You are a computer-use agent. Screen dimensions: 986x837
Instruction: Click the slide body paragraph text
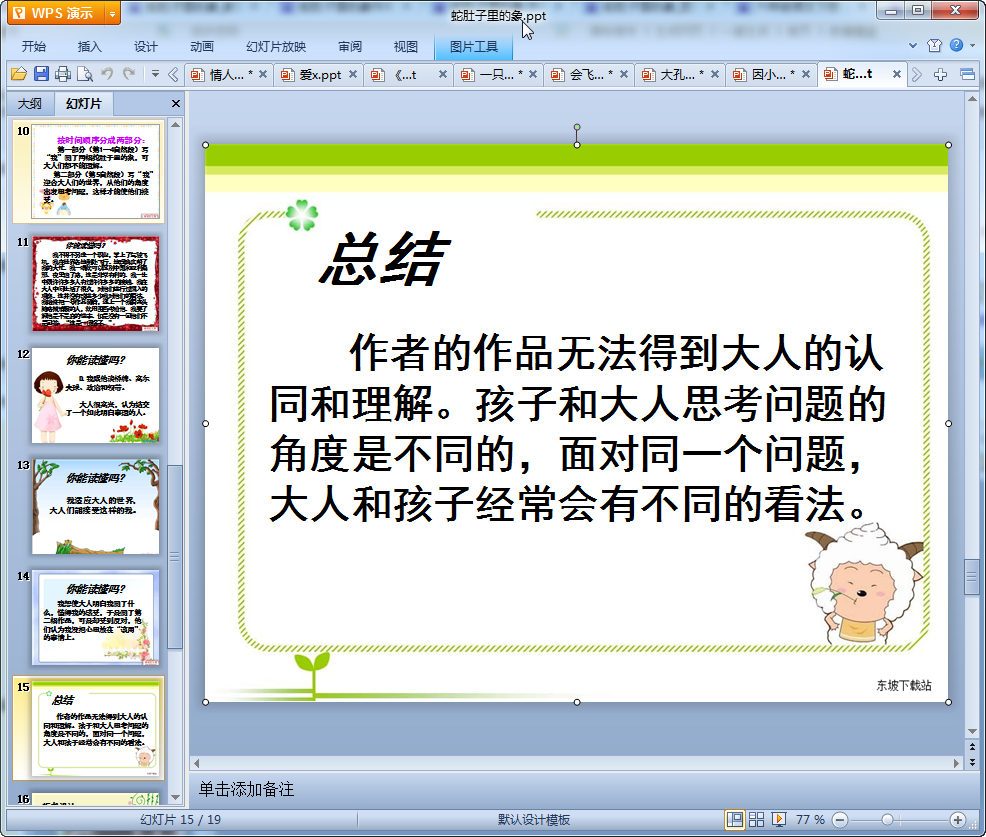[577, 428]
